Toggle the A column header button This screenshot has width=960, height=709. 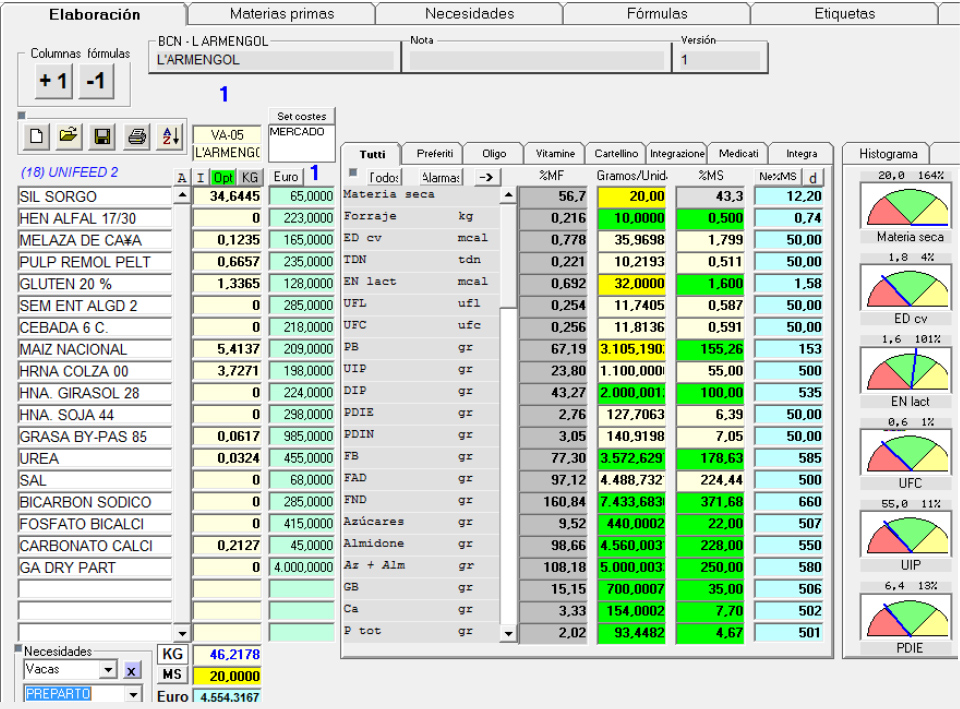[x=182, y=177]
